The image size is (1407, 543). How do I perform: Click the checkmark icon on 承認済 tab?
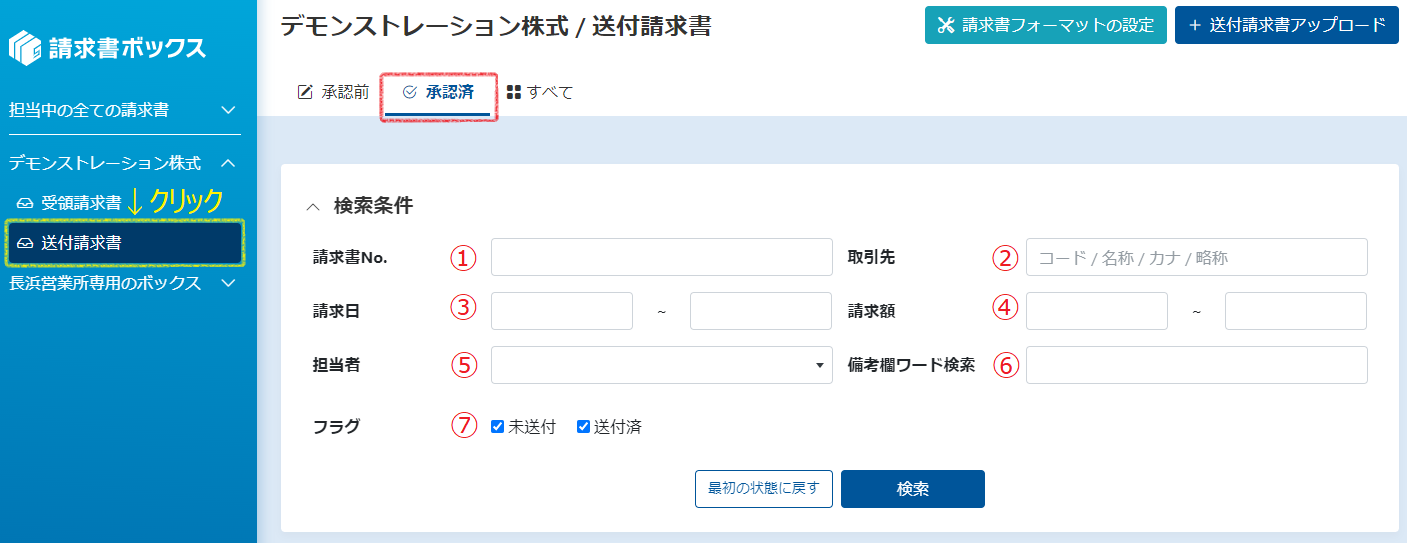[409, 92]
